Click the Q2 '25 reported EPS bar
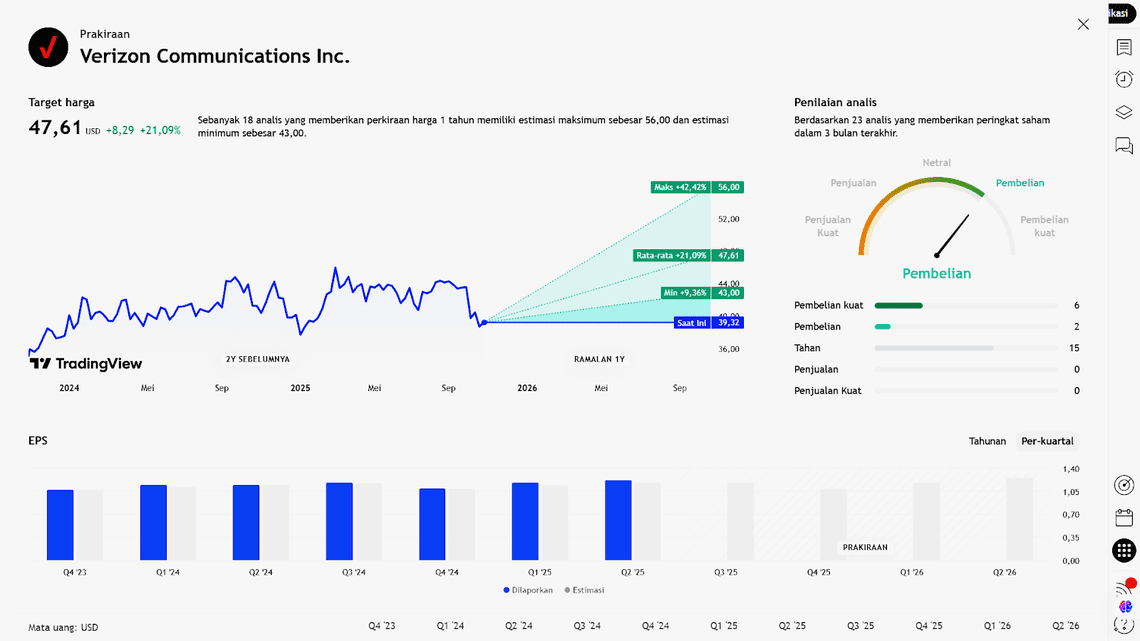1140x641 pixels. click(618, 520)
